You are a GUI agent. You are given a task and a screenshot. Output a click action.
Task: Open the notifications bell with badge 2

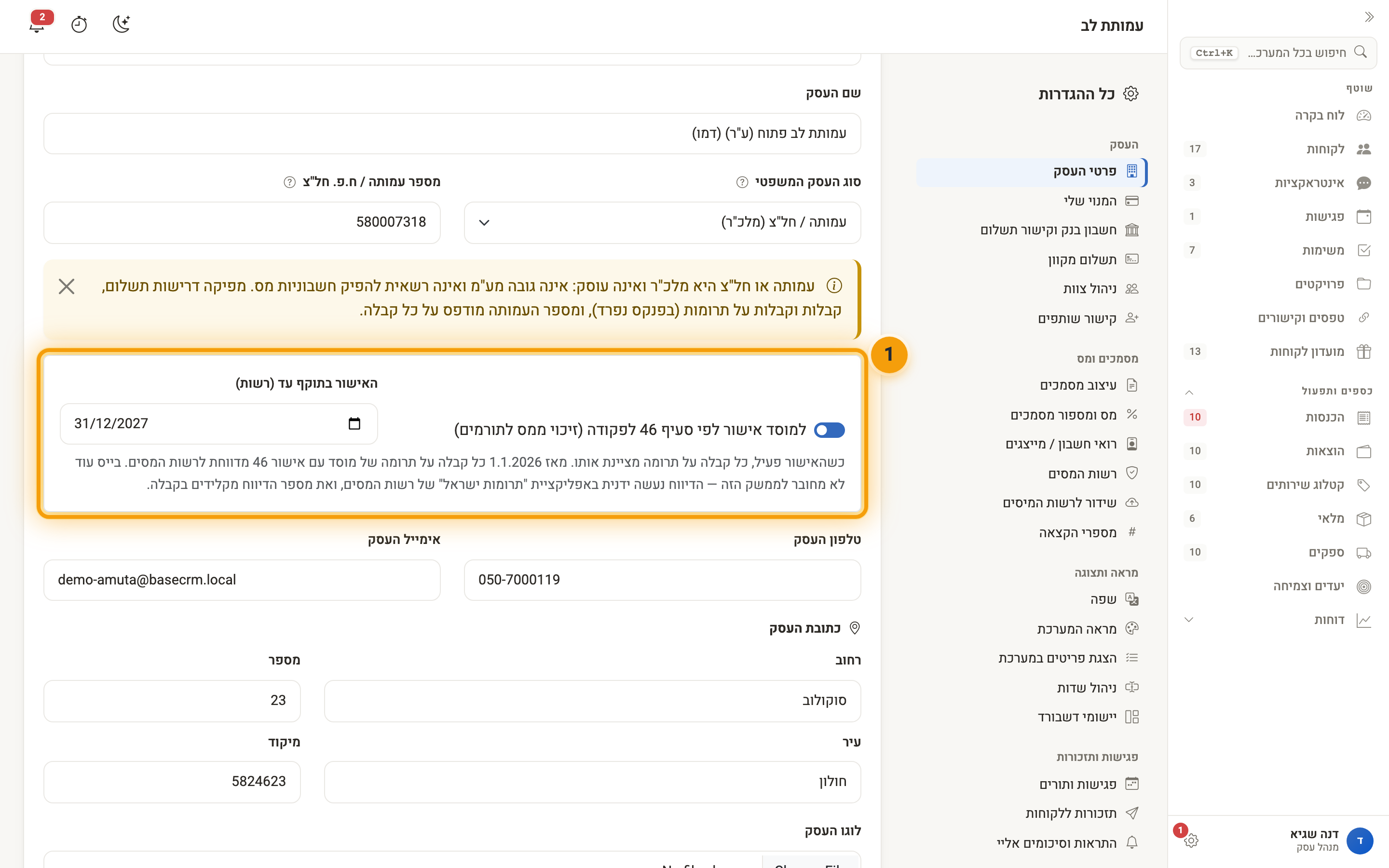(x=38, y=24)
